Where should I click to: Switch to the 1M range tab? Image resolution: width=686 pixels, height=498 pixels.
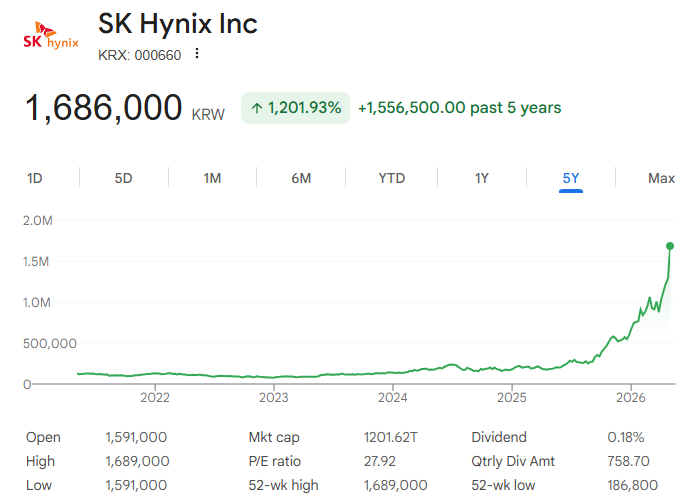(x=212, y=178)
